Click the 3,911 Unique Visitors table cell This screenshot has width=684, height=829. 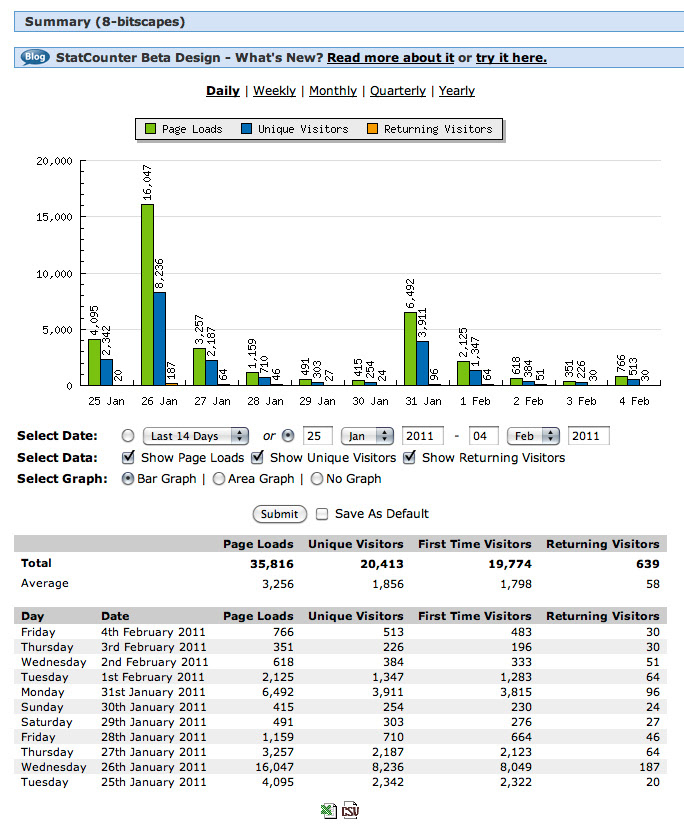[x=387, y=692]
